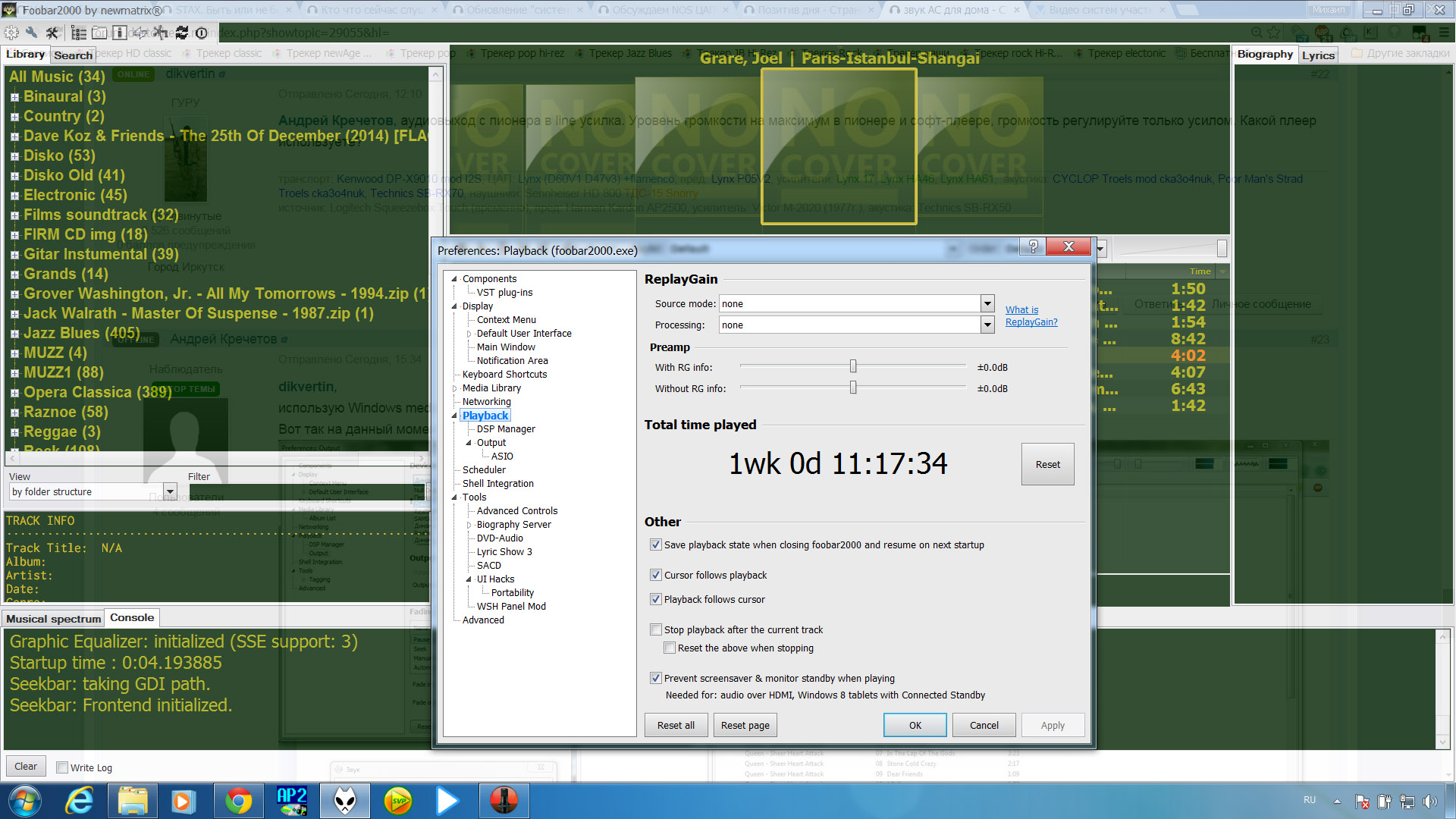Click the info 'i' toolbar icon
1456x819 pixels.
point(119,33)
